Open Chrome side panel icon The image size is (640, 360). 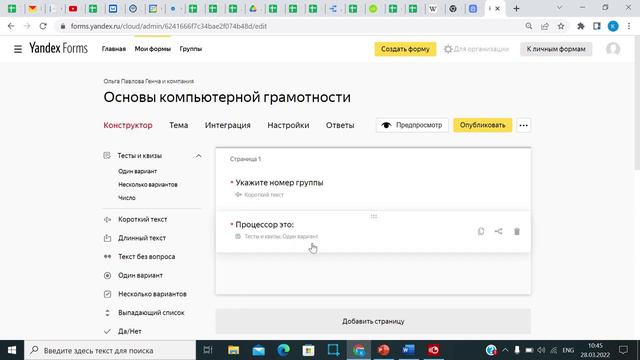(596, 26)
